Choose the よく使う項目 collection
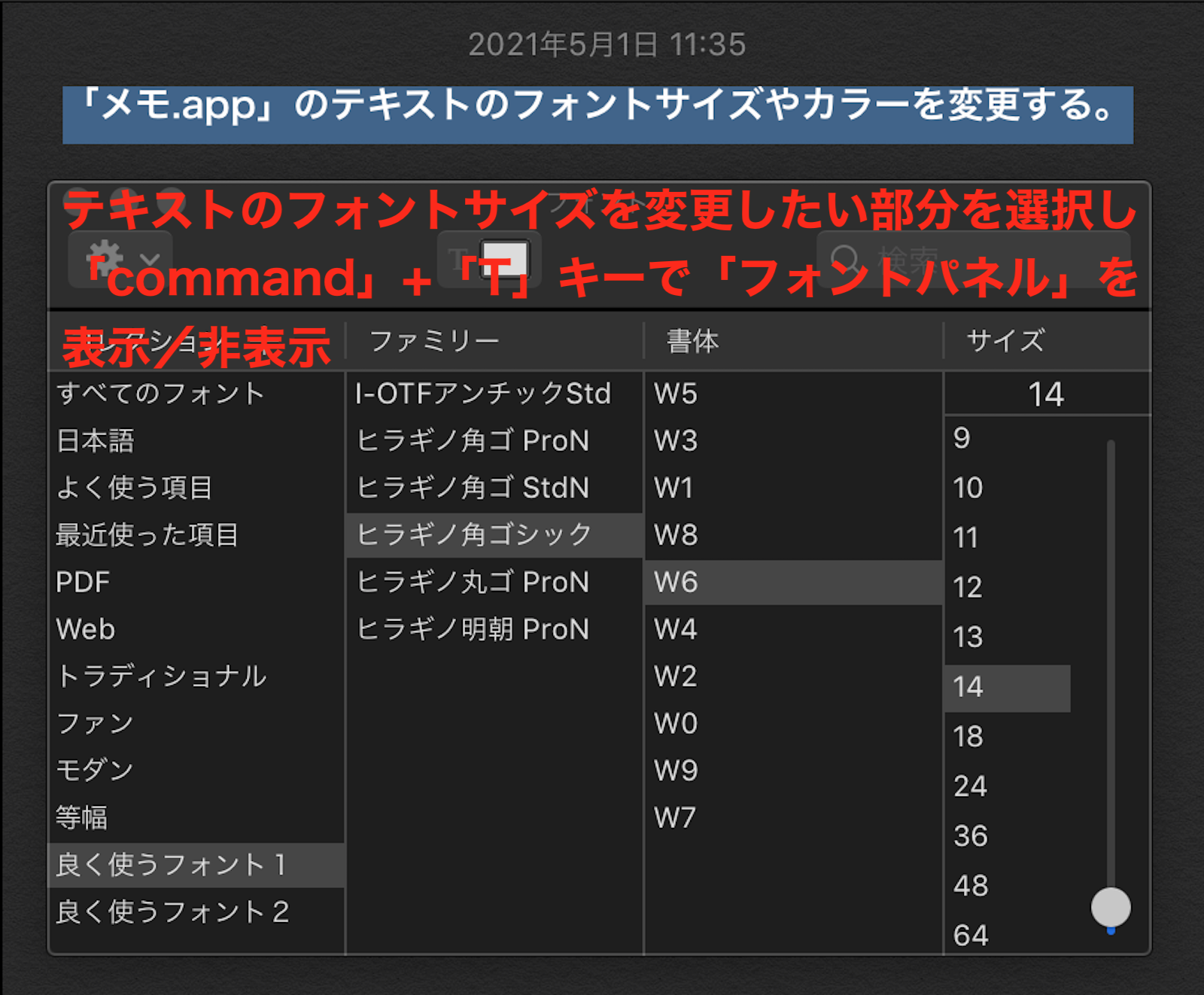 196,488
